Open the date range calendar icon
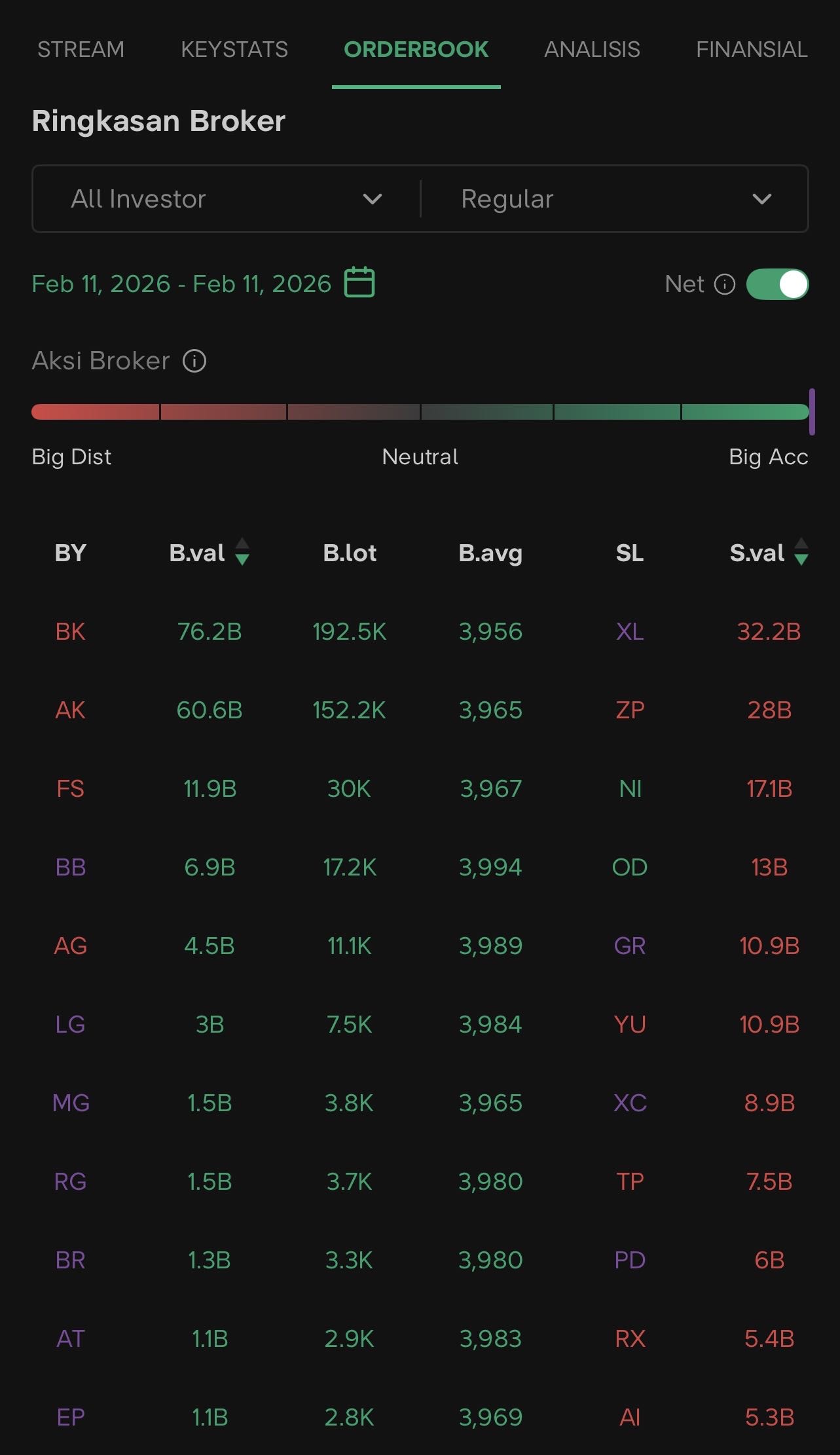840x1455 pixels. click(x=359, y=283)
